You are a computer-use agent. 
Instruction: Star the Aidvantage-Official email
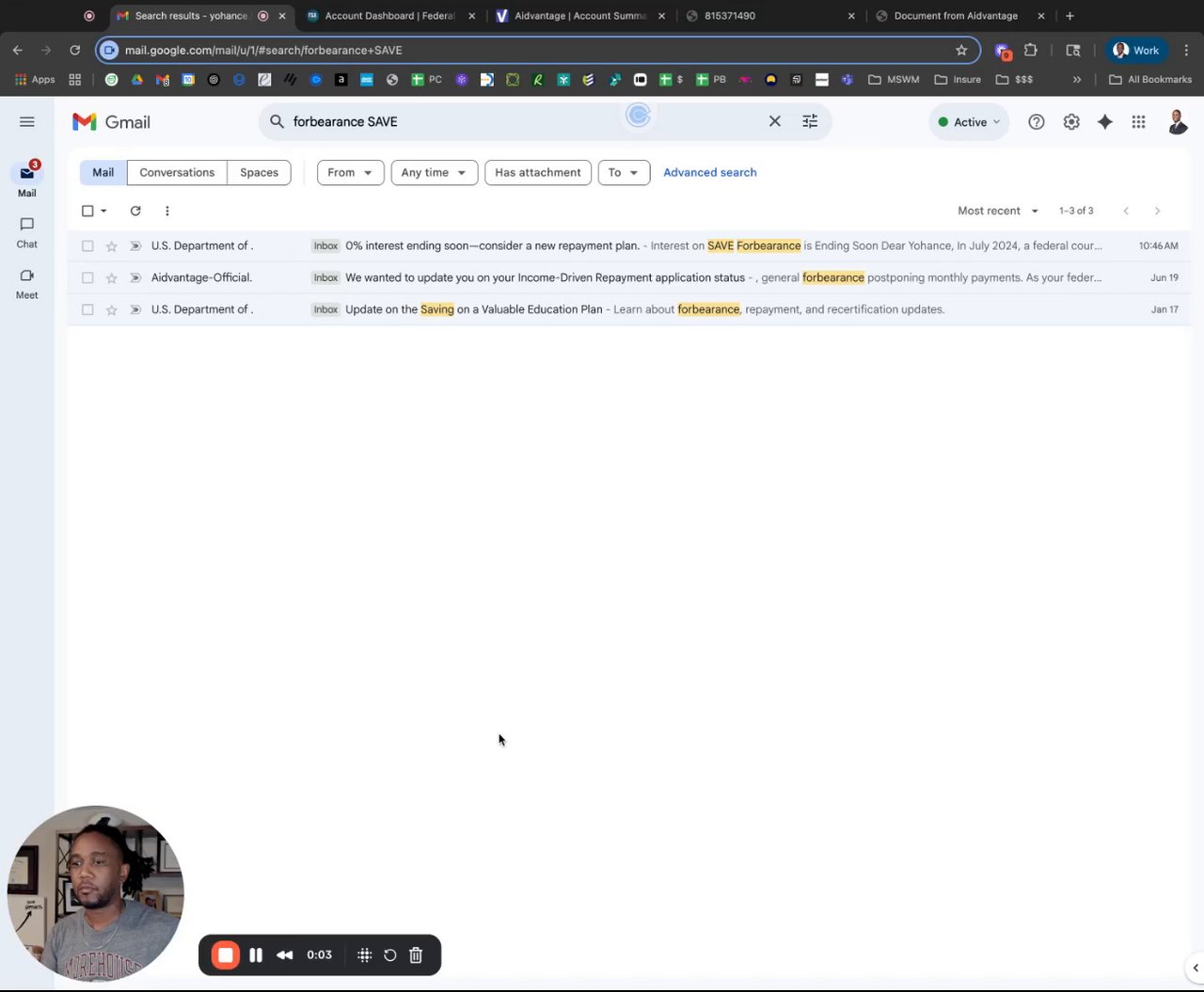[x=111, y=277]
